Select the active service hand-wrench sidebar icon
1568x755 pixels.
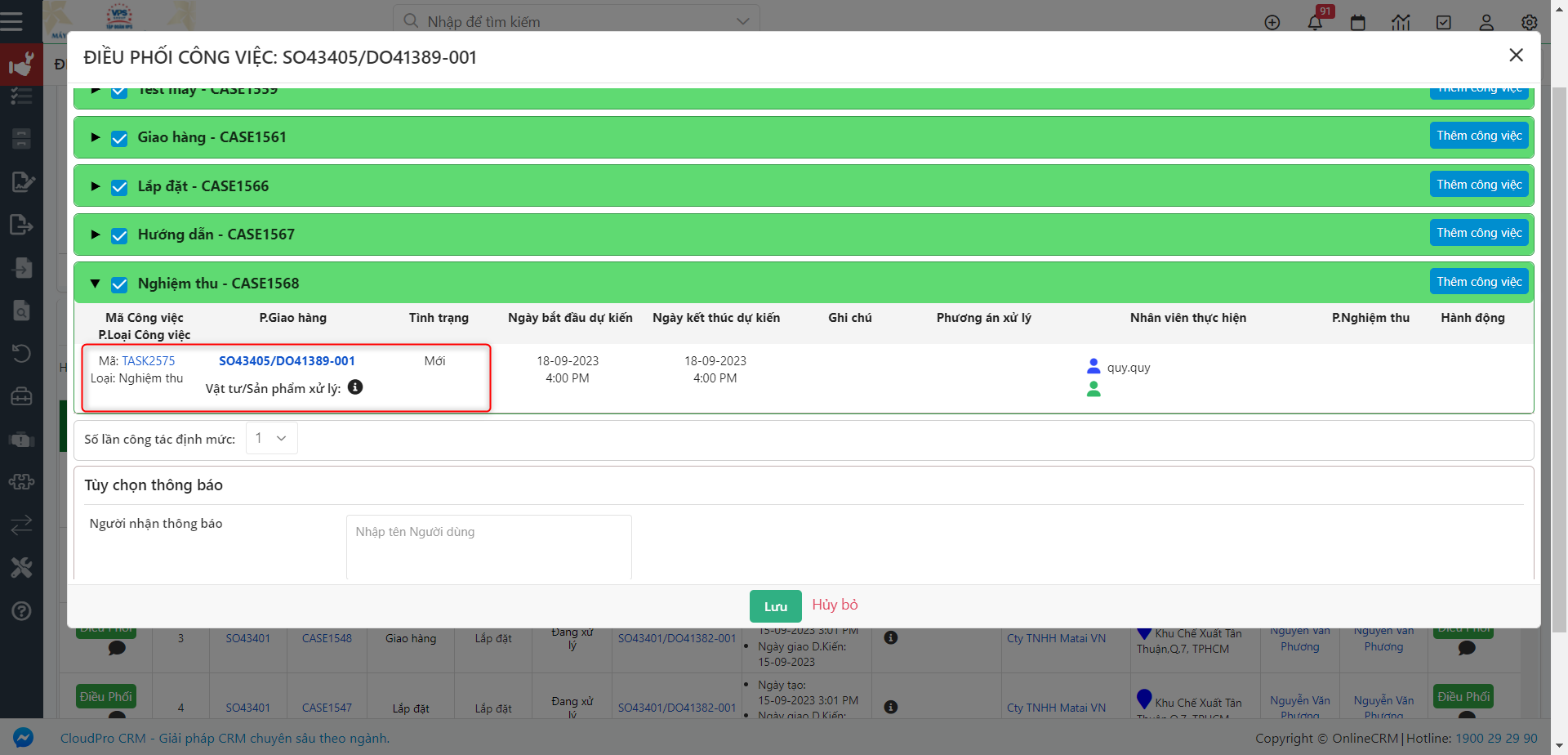[21, 65]
